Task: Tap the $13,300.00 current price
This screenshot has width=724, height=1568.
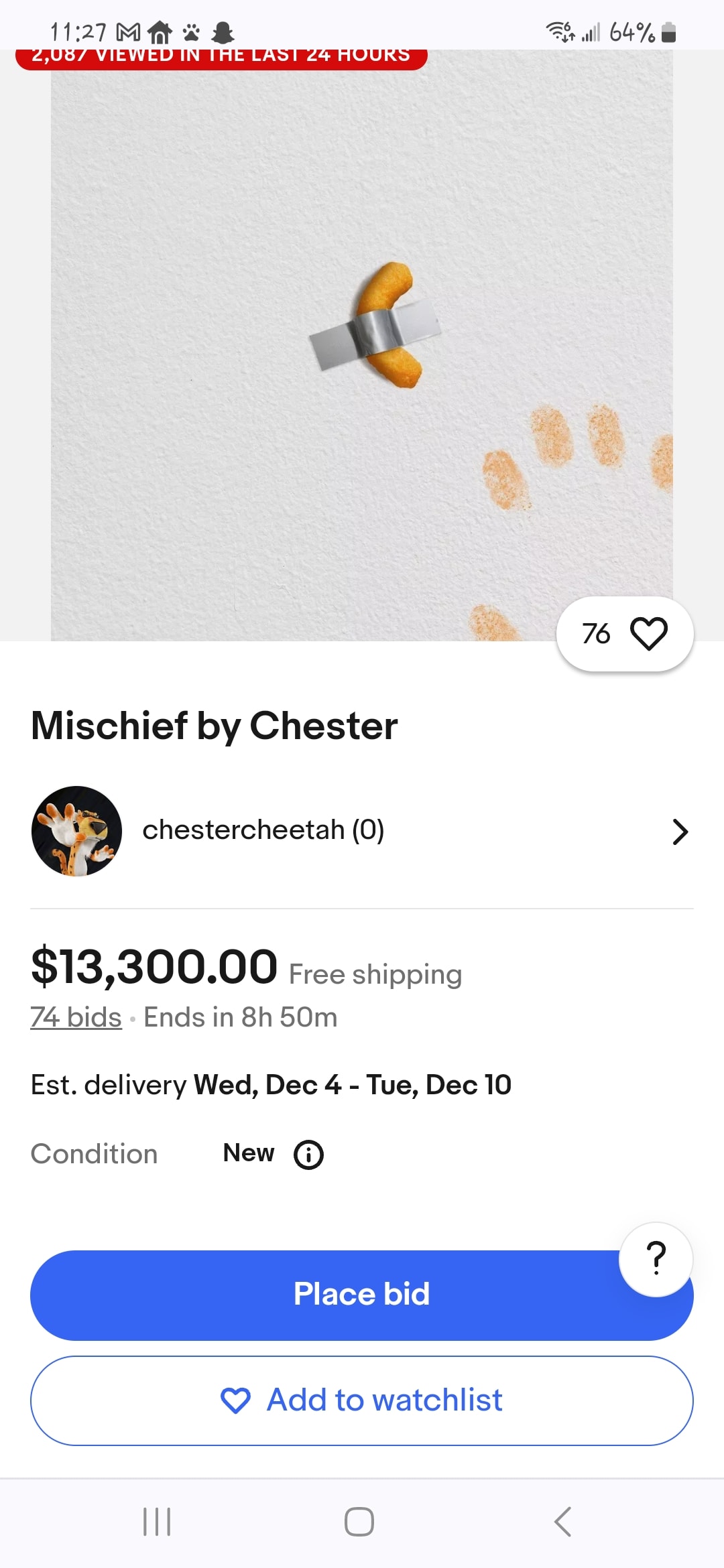Action: coord(154,967)
